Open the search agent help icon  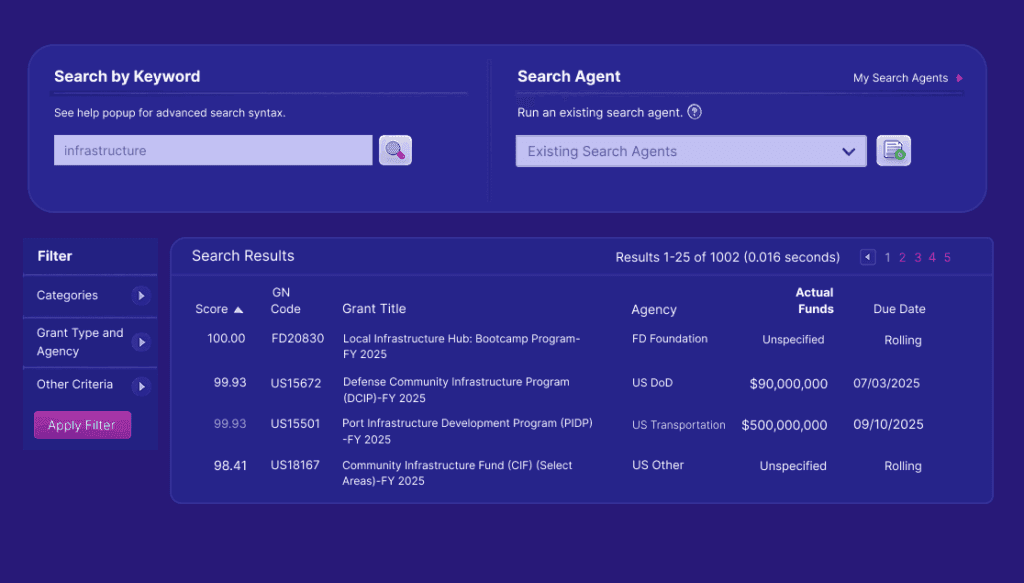coord(695,112)
